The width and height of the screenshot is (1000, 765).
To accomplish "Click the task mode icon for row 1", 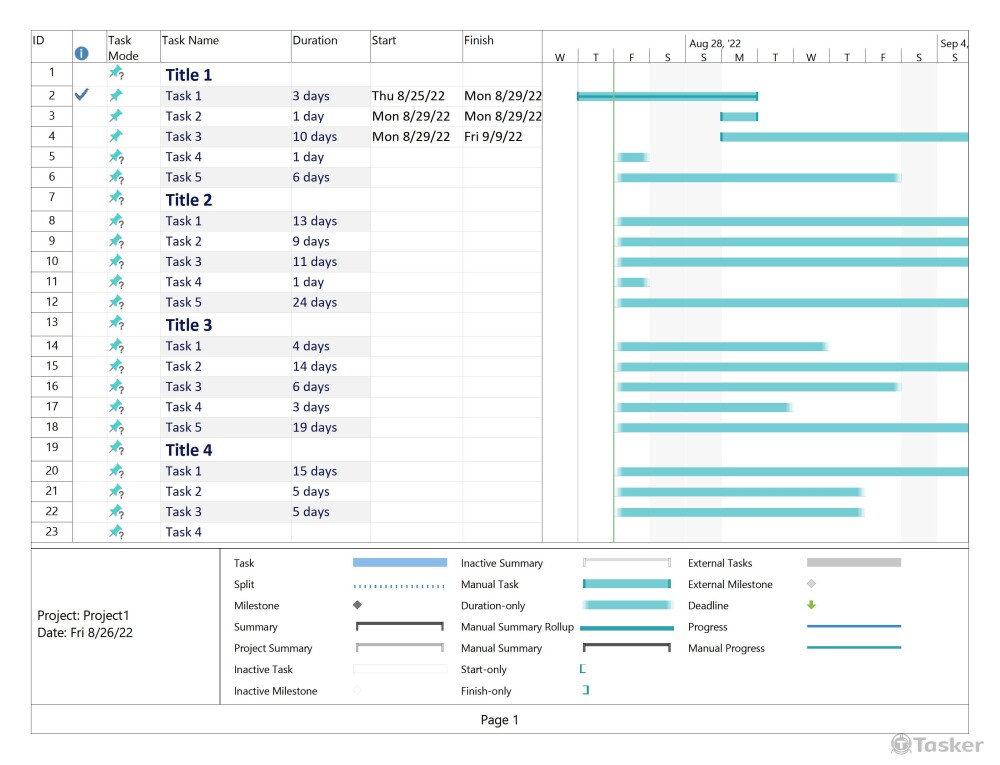I will (x=116, y=74).
